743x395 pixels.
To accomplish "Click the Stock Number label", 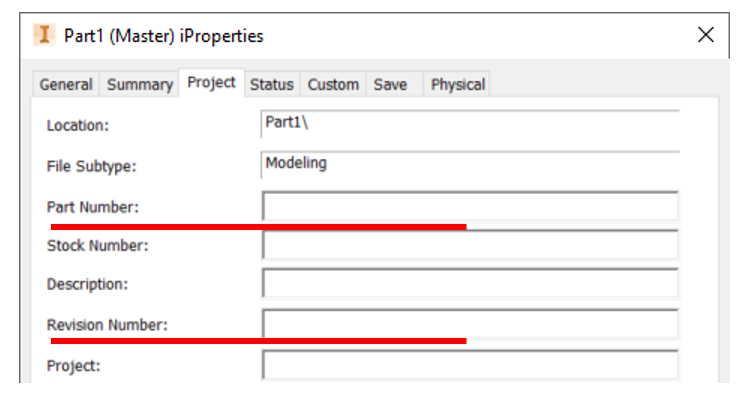I will tap(98, 246).
